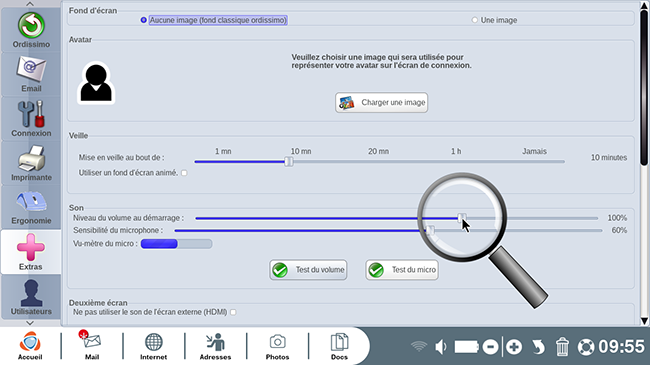This screenshot has height=365, width=650.
Task: Click the 'Vu-mètre du micro' level bar
Action: point(177,244)
